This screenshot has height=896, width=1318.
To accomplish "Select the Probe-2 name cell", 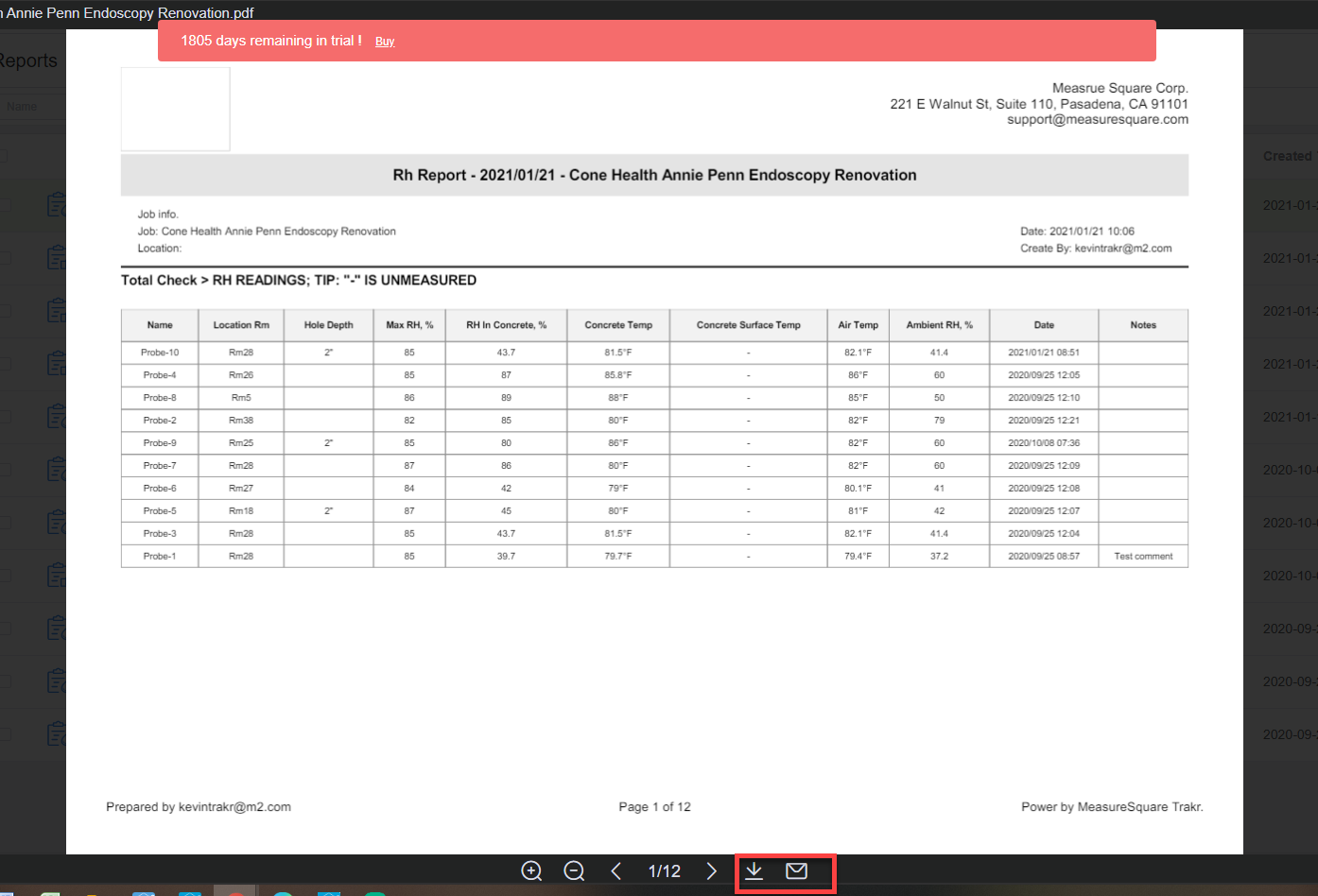I will pyautogui.click(x=160, y=421).
